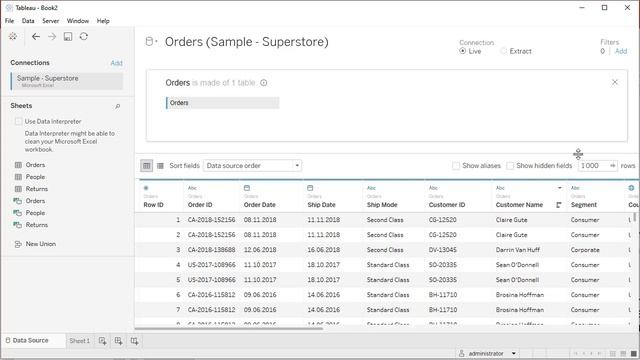Open the data source cylinder icon menu

coord(151,42)
